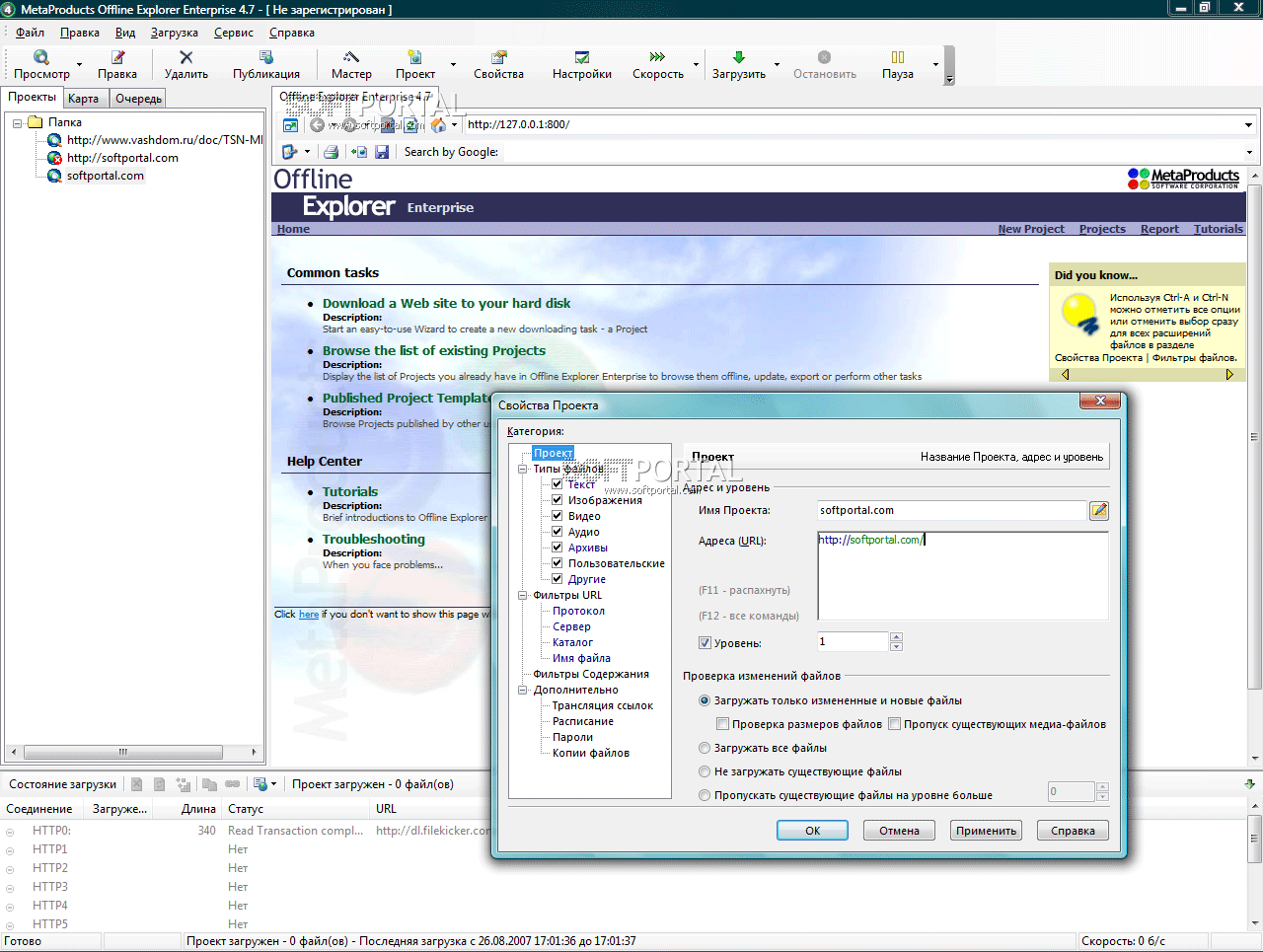This screenshot has width=1263, height=952.
Task: Click the pencil edit icon beside project name
Action: 1099,510
